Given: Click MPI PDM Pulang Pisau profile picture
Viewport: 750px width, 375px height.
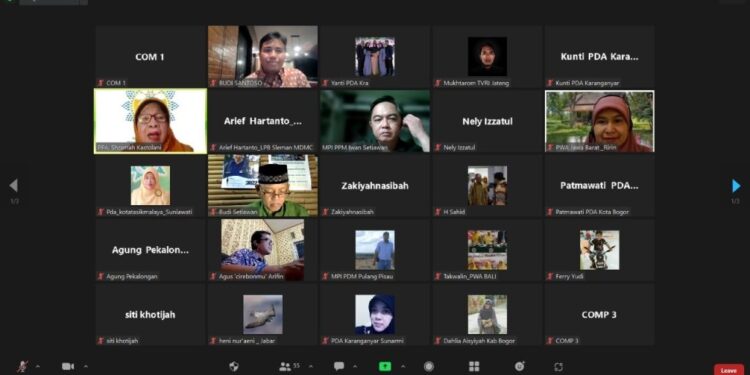Looking at the screenshot, I should [375, 250].
